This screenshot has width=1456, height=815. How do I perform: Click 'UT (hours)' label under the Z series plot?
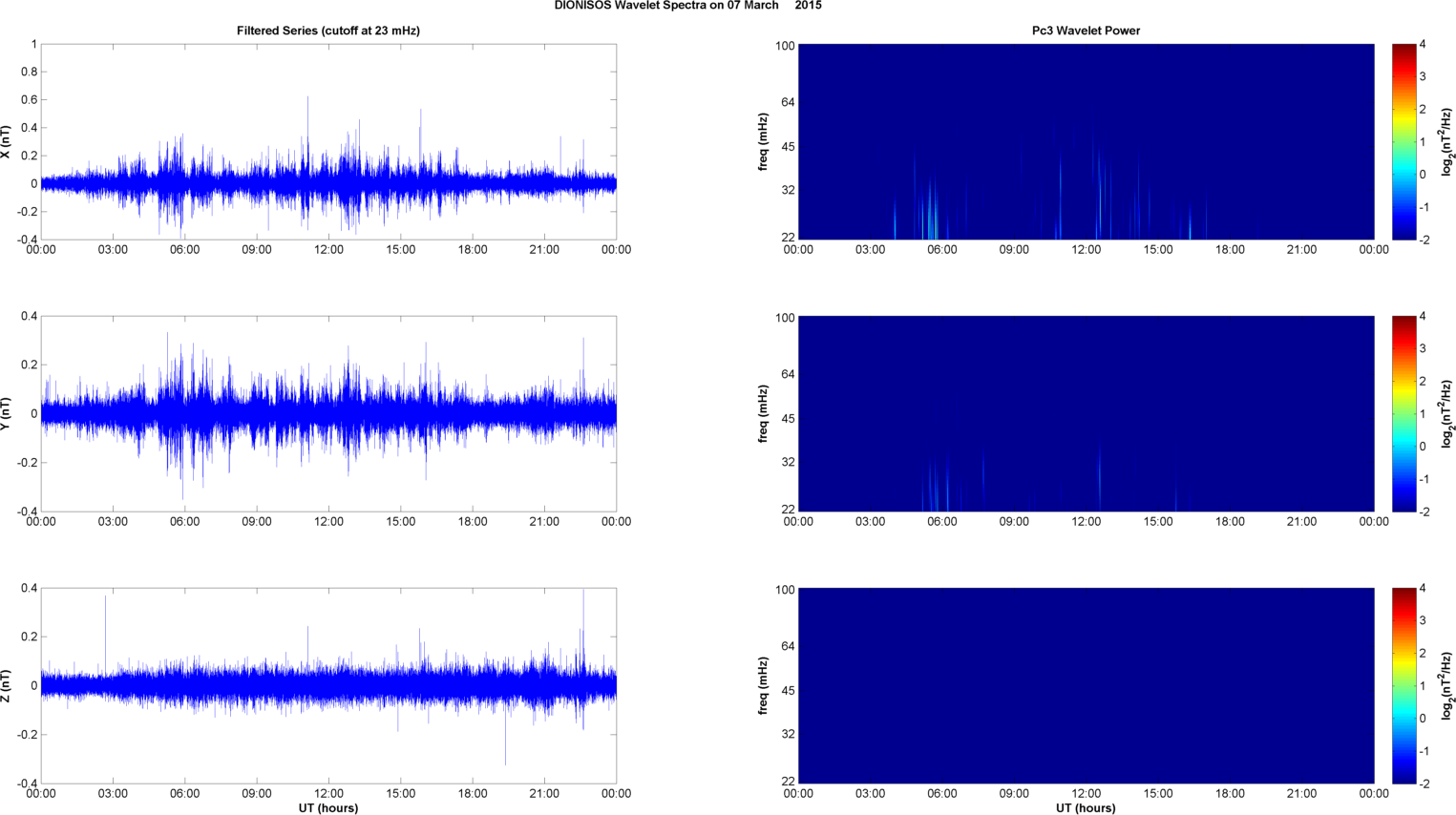(328, 808)
